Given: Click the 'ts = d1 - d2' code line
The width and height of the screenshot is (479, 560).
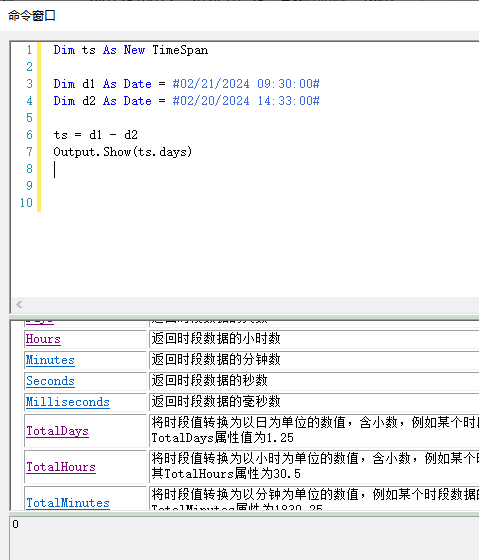Looking at the screenshot, I should (x=95, y=135).
